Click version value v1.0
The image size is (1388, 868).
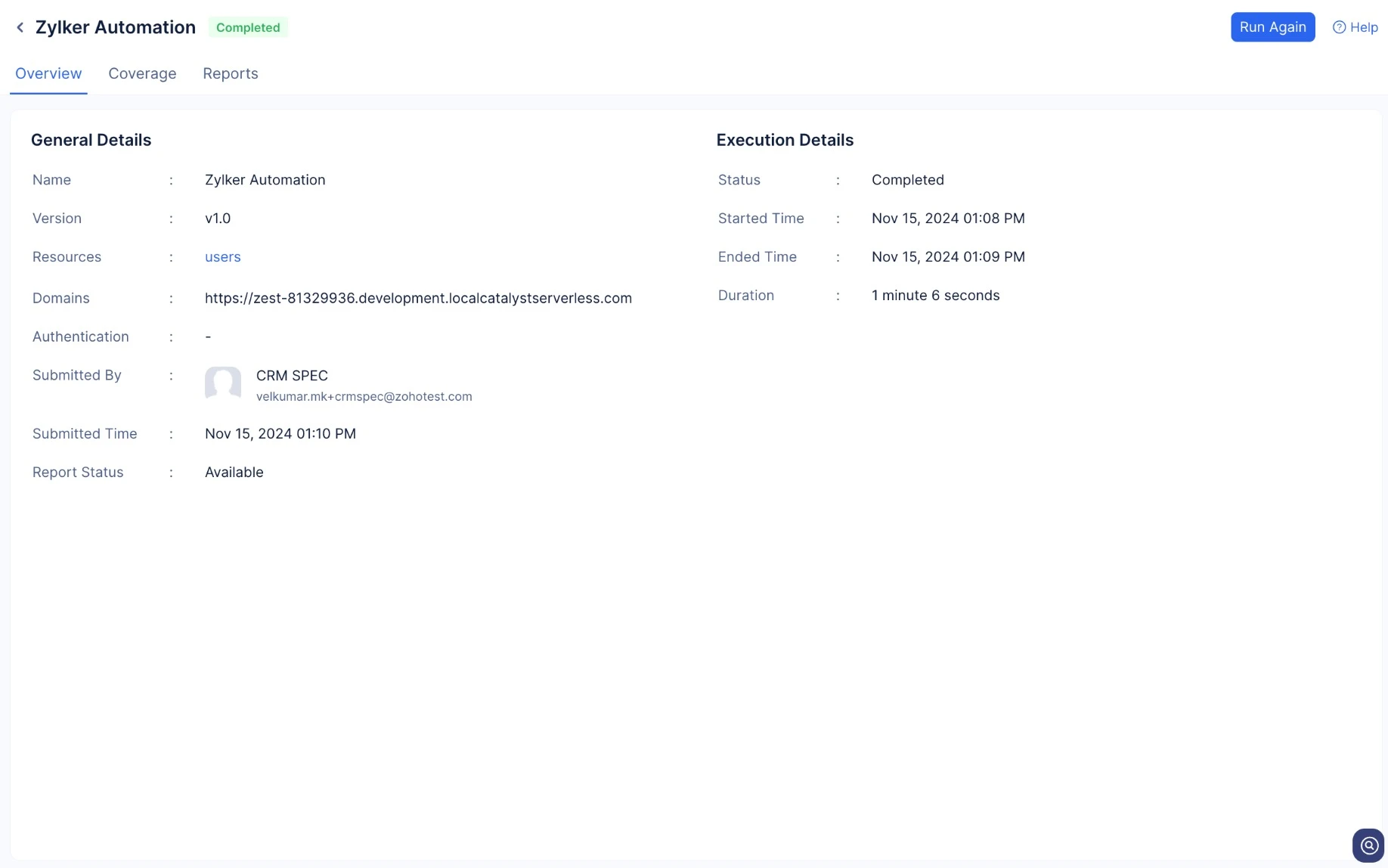point(218,219)
